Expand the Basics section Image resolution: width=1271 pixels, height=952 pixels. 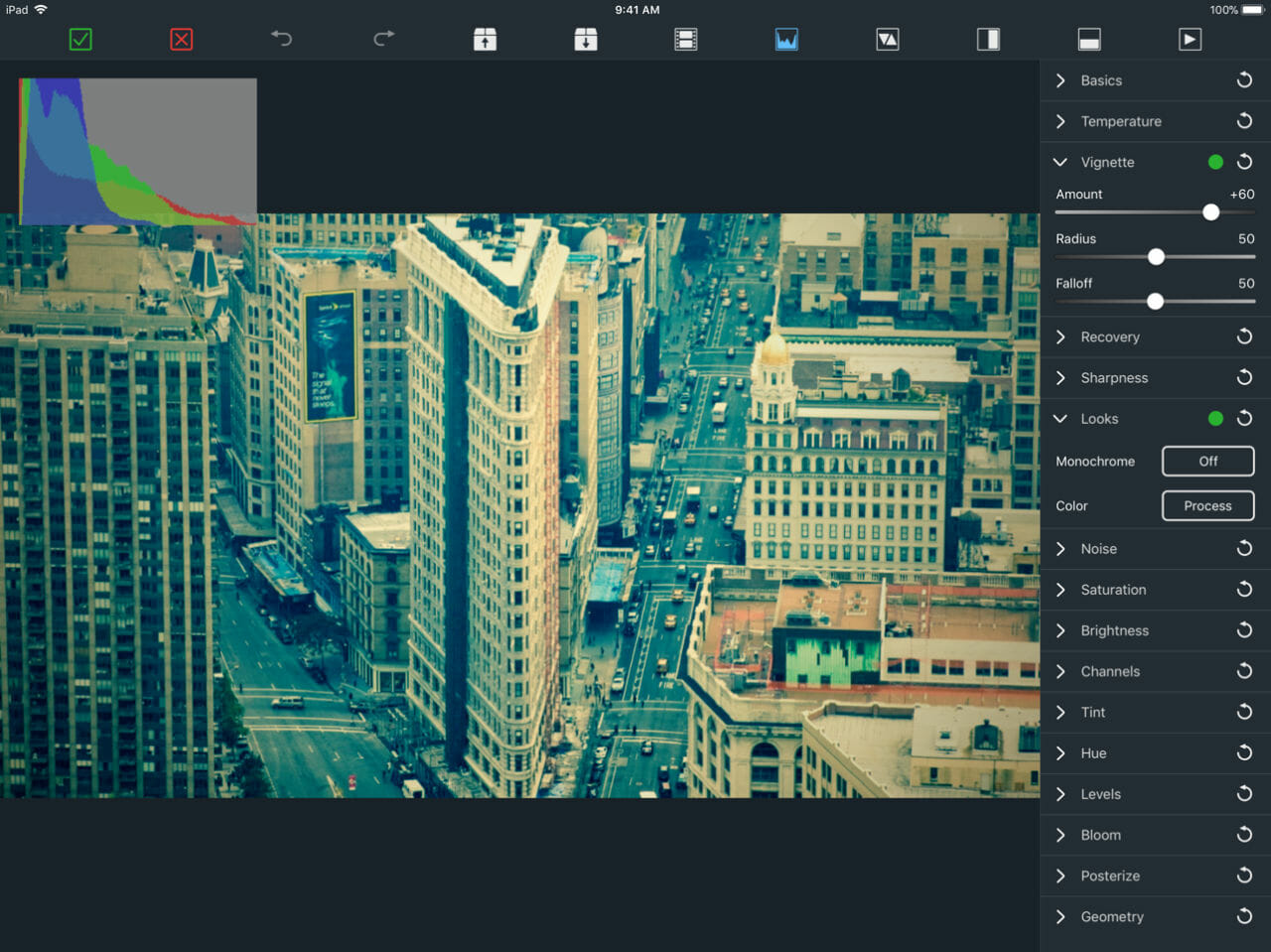(1060, 80)
